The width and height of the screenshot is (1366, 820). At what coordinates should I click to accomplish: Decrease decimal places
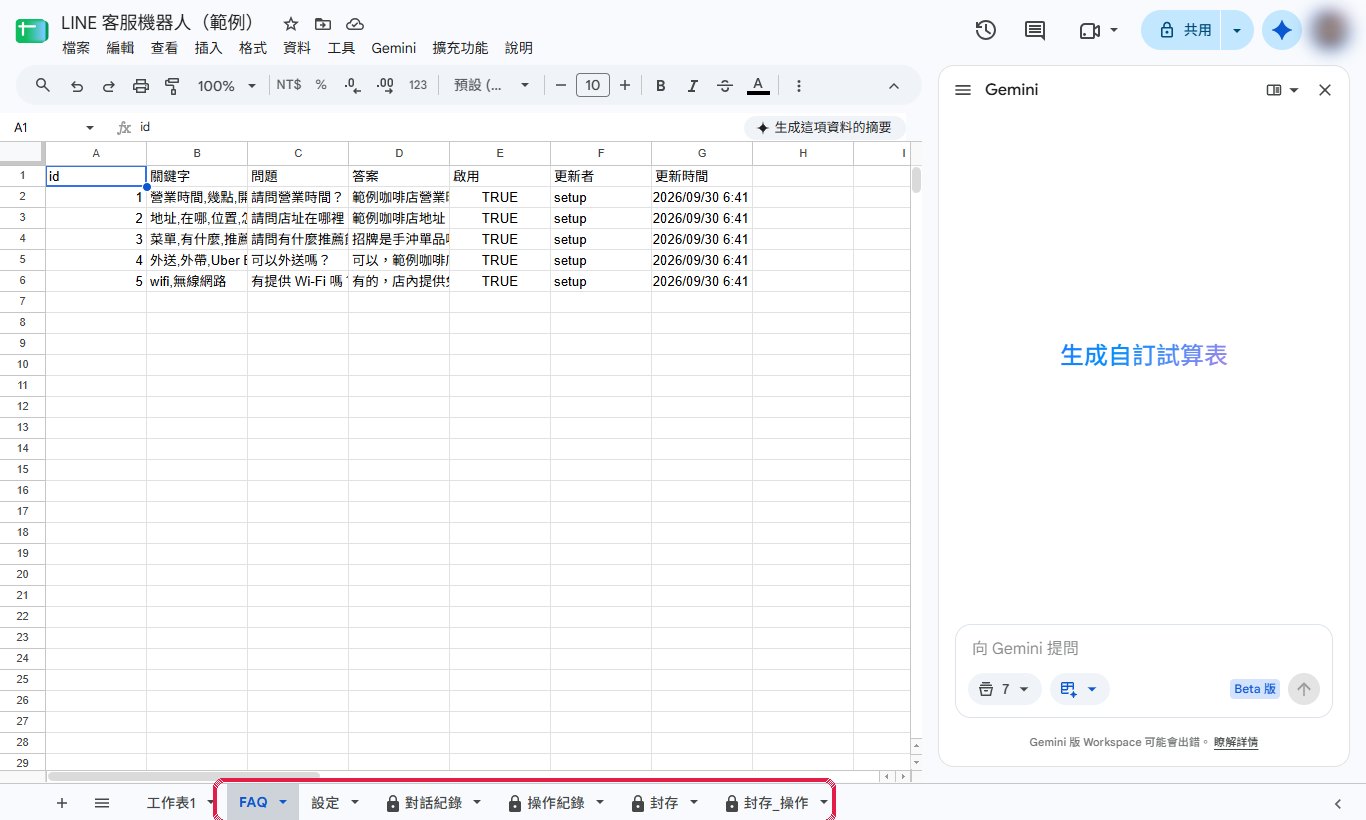352,86
